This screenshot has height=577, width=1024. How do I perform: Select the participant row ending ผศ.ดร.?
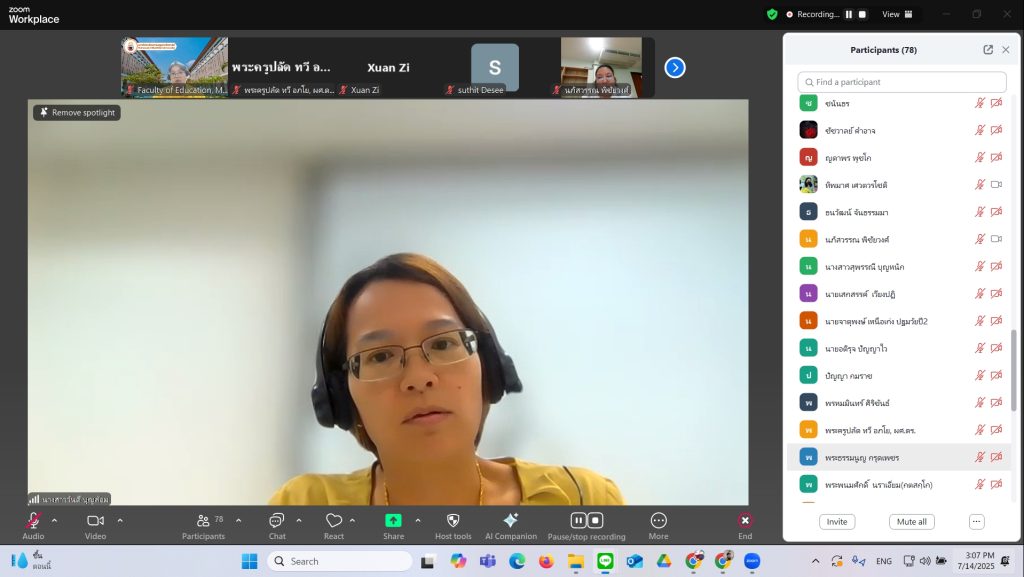(899, 429)
